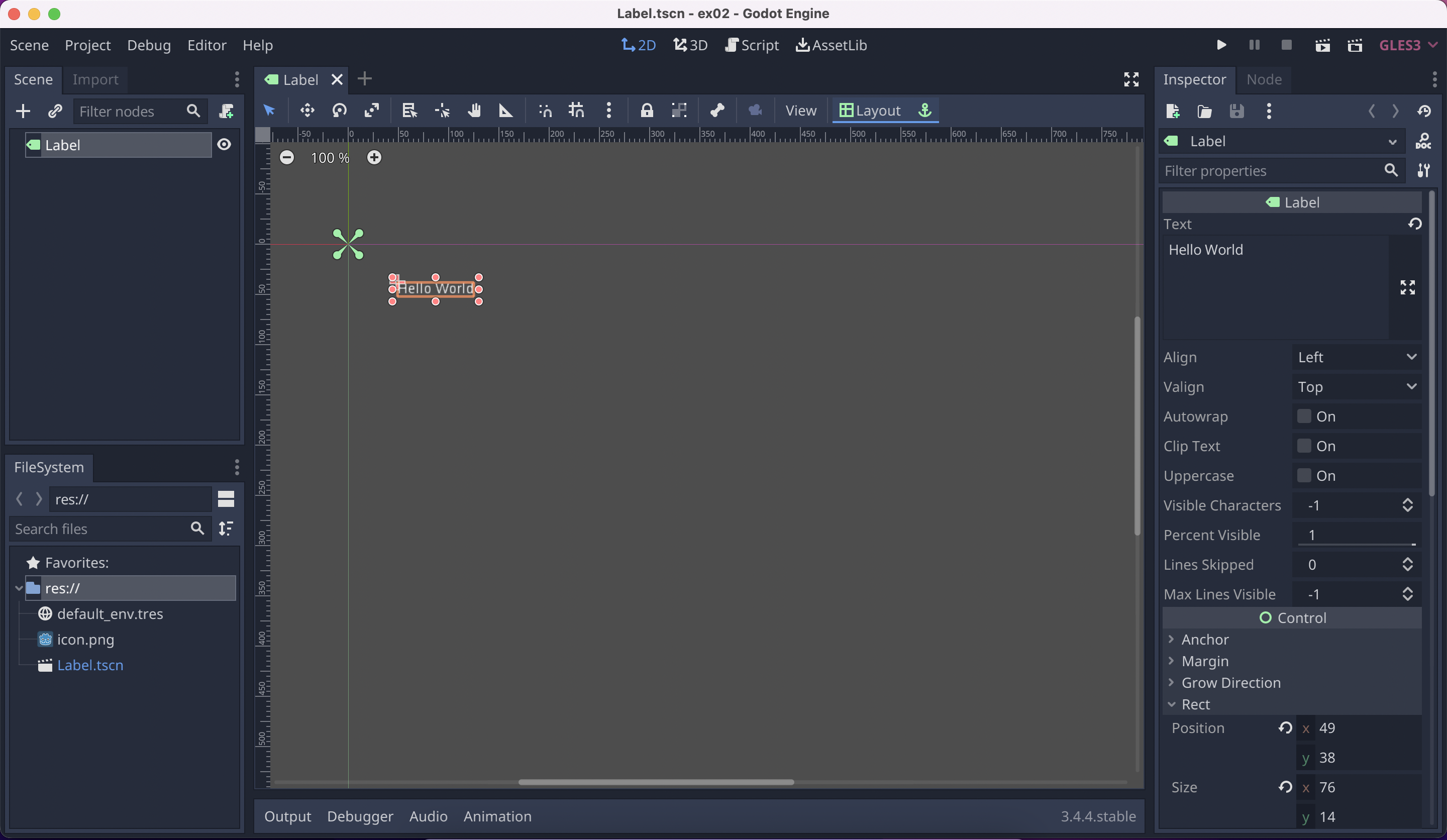Select the Ruler mode tool
The image size is (1447, 840).
505,110
